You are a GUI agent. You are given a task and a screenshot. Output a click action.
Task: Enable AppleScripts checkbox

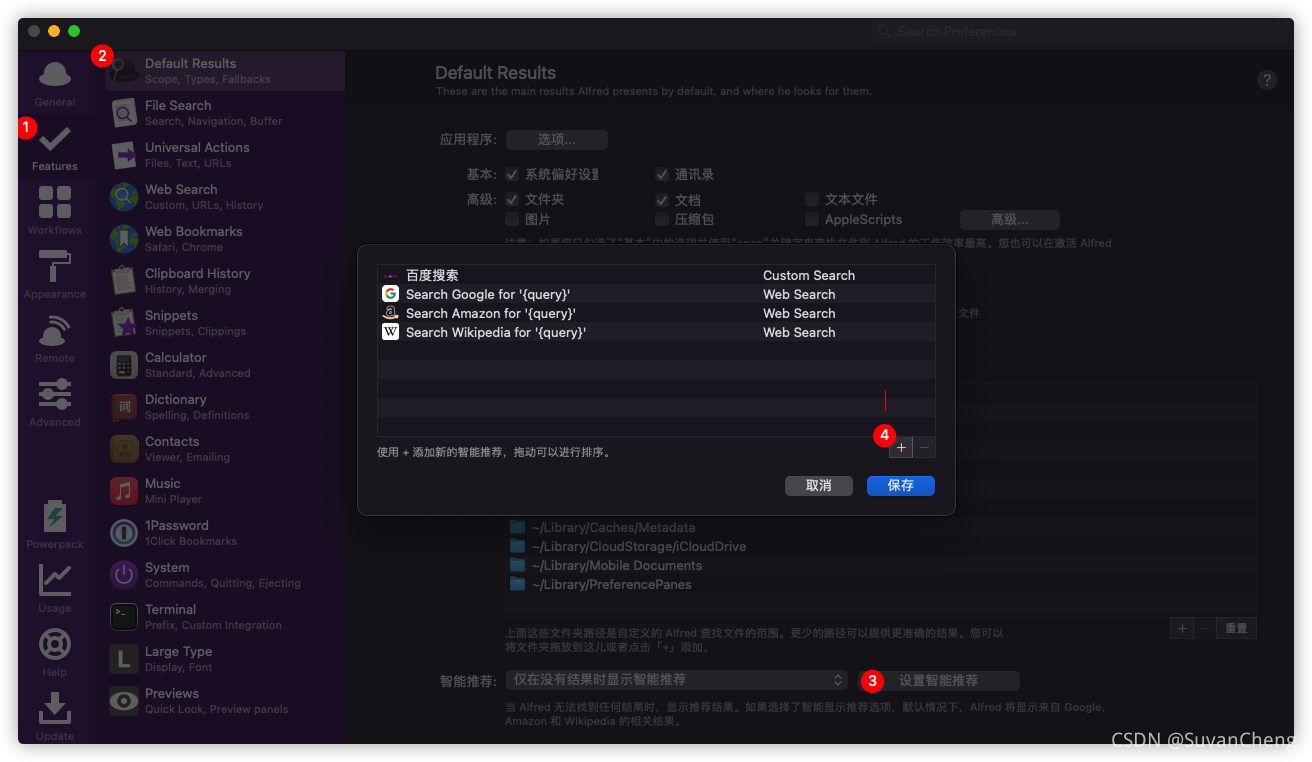point(812,219)
